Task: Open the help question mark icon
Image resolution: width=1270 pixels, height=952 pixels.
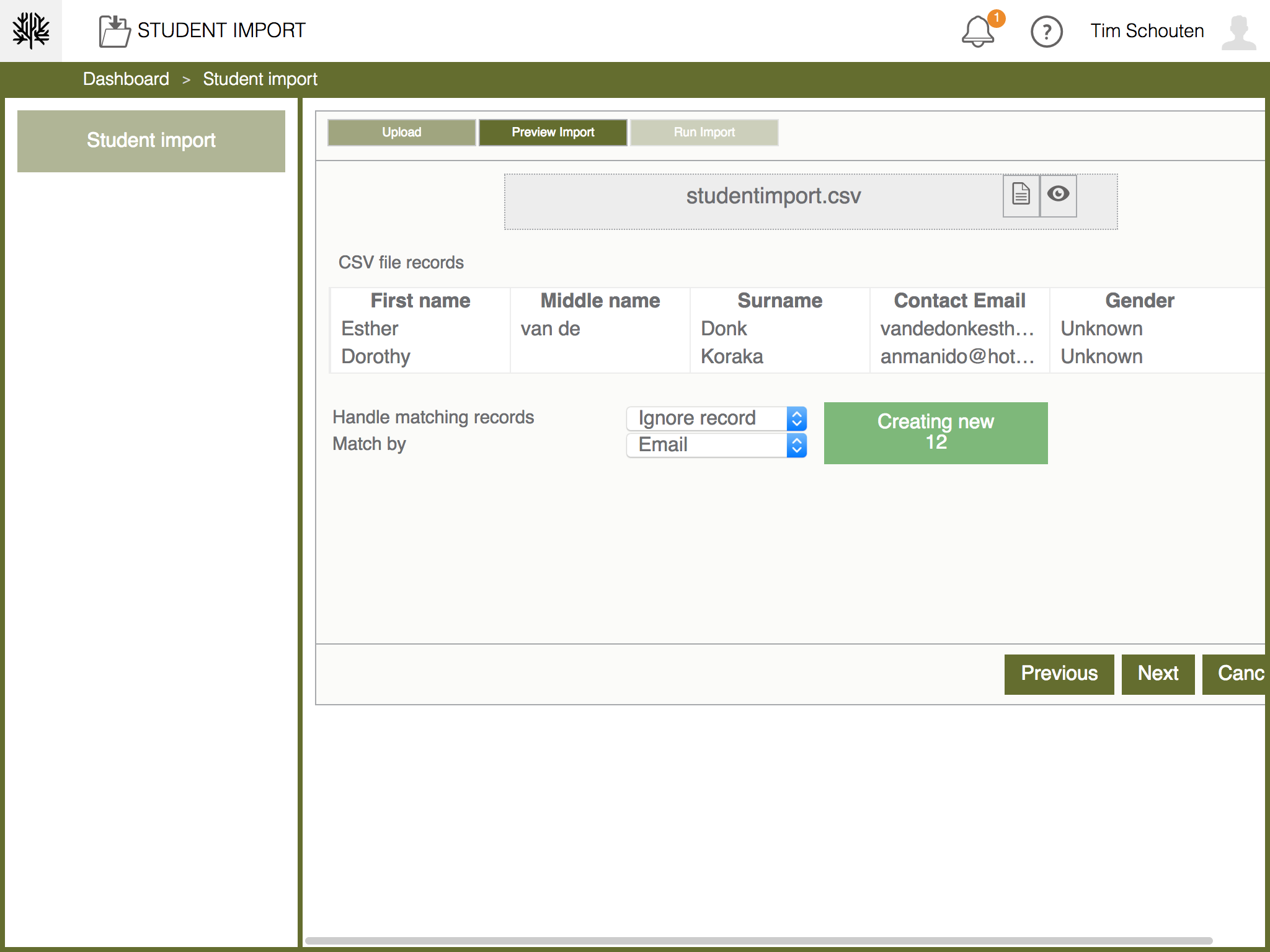Action: point(1046,32)
